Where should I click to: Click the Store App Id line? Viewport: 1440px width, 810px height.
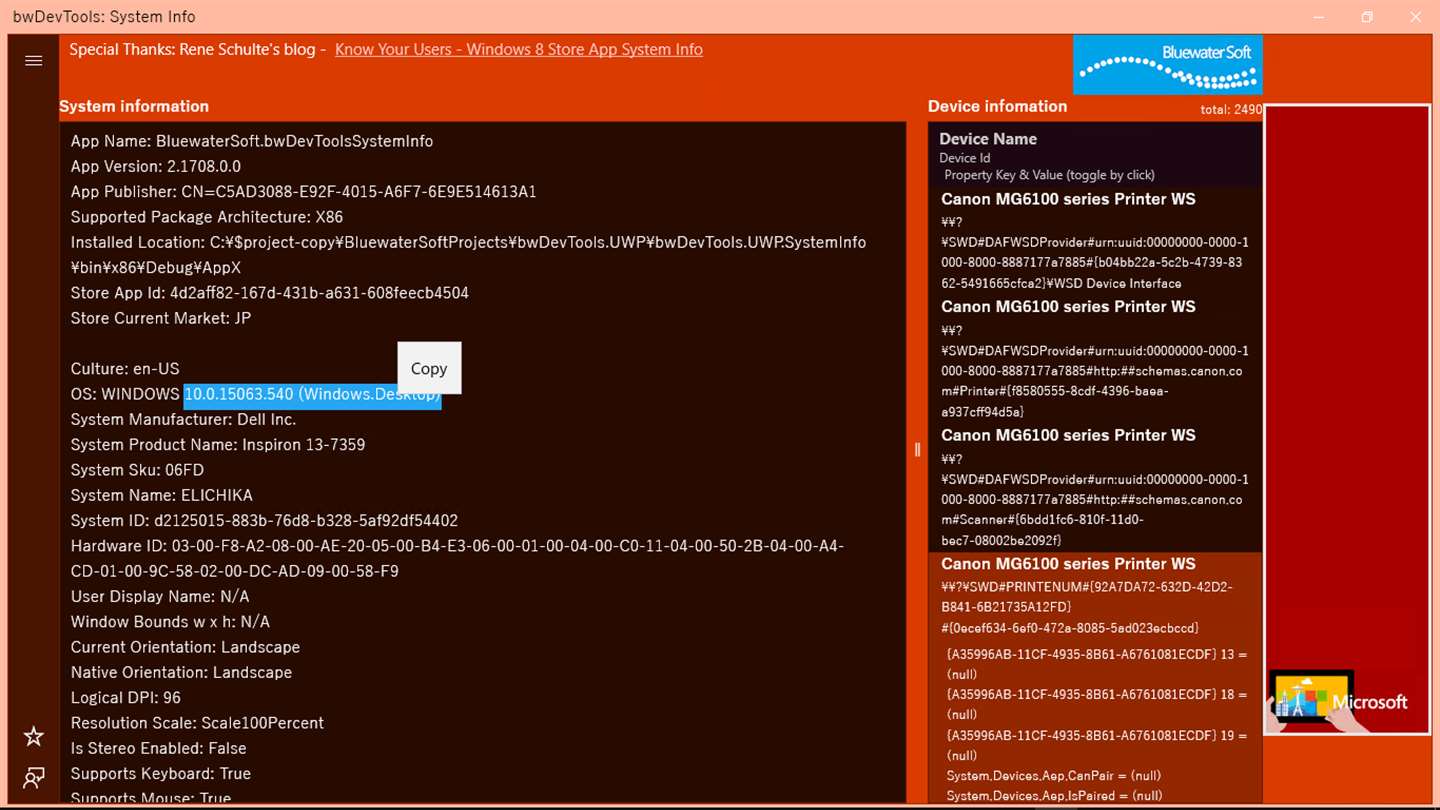pos(270,293)
